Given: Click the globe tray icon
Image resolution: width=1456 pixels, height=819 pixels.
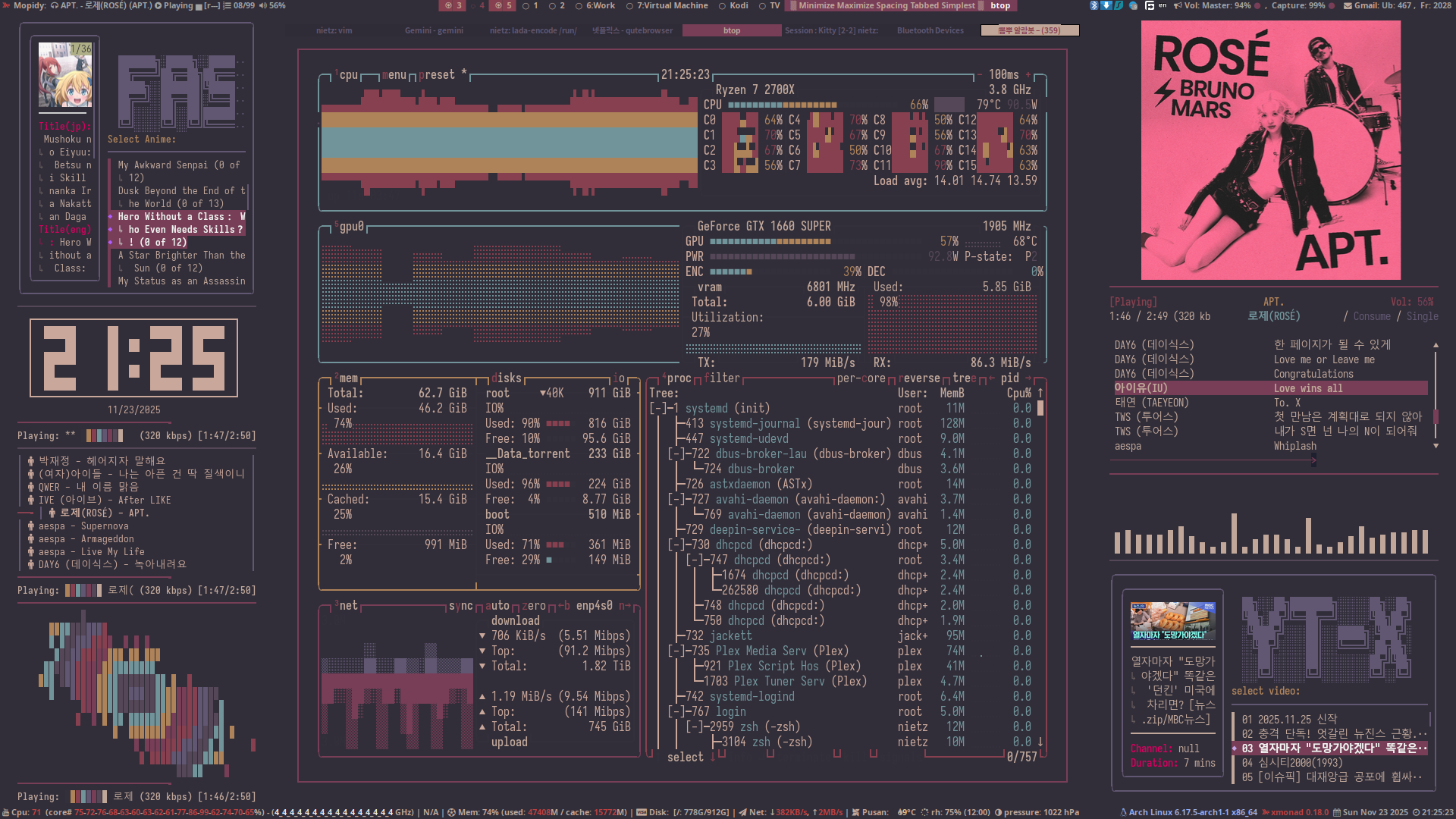Looking at the screenshot, I should (x=1133, y=5).
